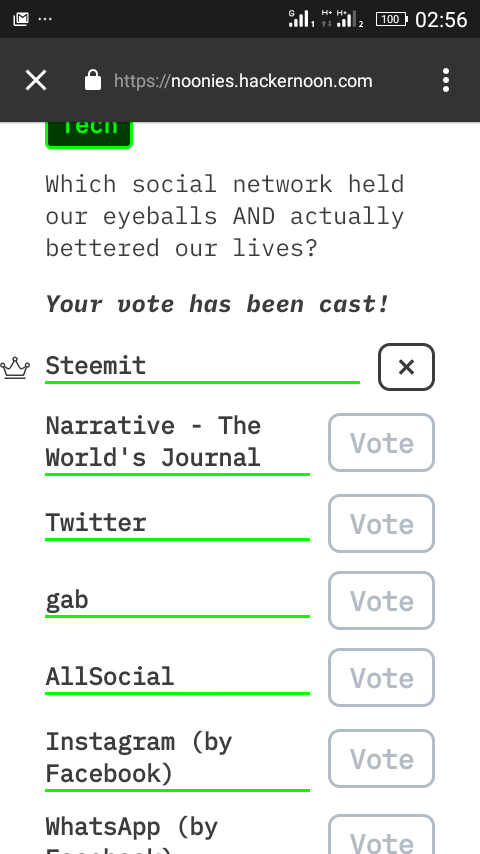Viewport: 480px width, 854px height.
Task: Tap the Gmail notification icon
Action: point(21,19)
